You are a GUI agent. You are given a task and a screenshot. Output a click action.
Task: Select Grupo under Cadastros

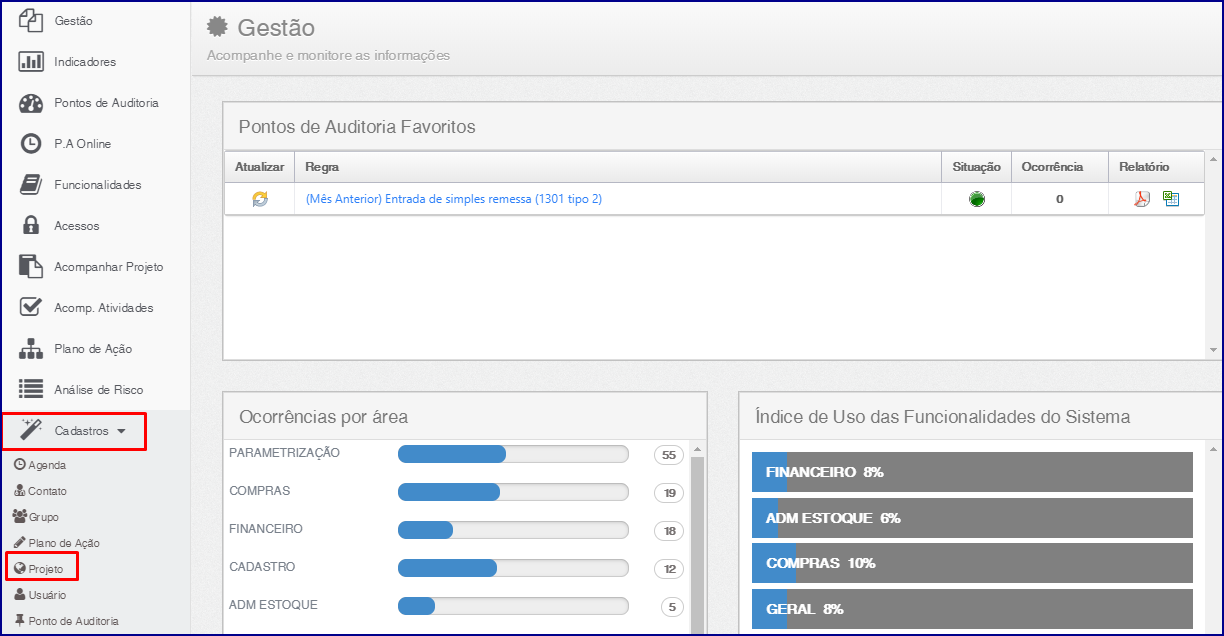click(x=44, y=517)
